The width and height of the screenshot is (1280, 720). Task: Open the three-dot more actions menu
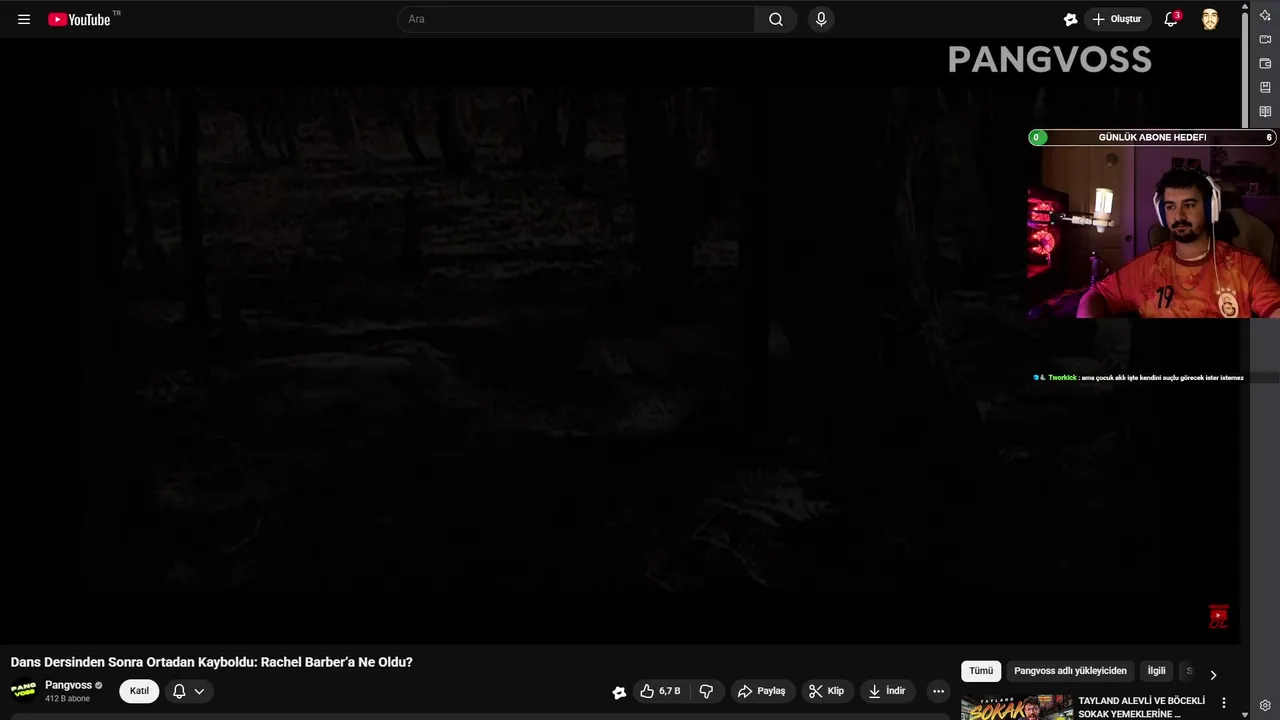(938, 691)
